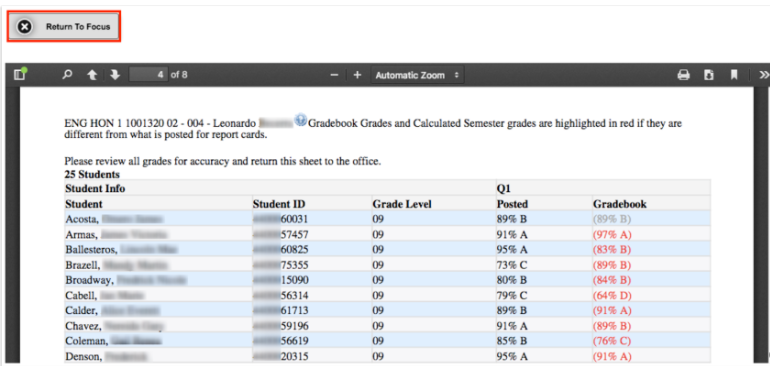Select the Student ID column header

click(x=279, y=204)
